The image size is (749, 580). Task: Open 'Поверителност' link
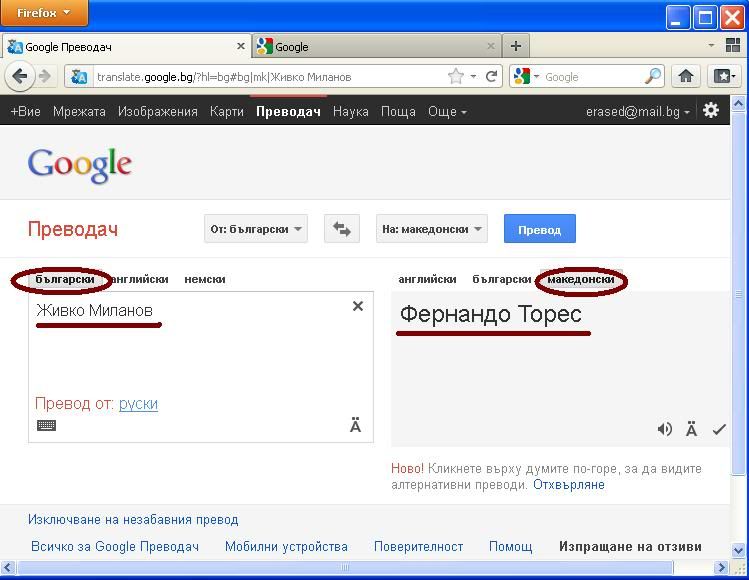pyautogui.click(x=418, y=546)
